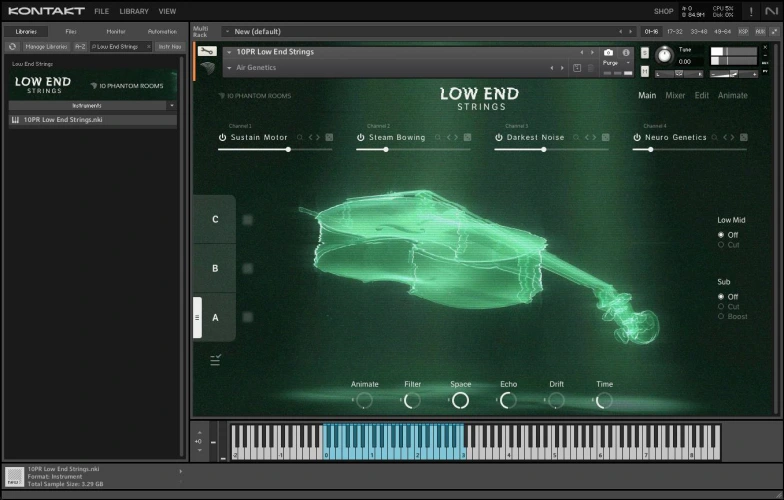
Task: Expand the Instruments dropdown in library
Action: 172,105
